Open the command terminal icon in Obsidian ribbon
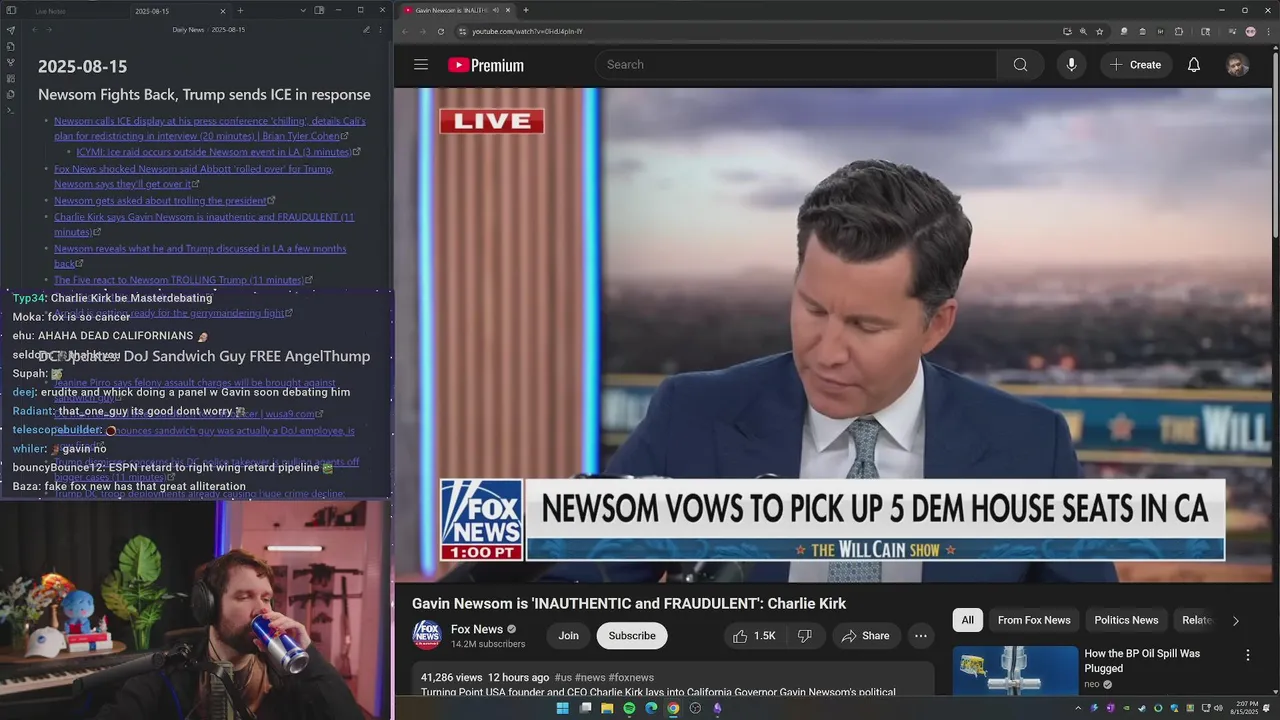1280x720 pixels. point(10,110)
